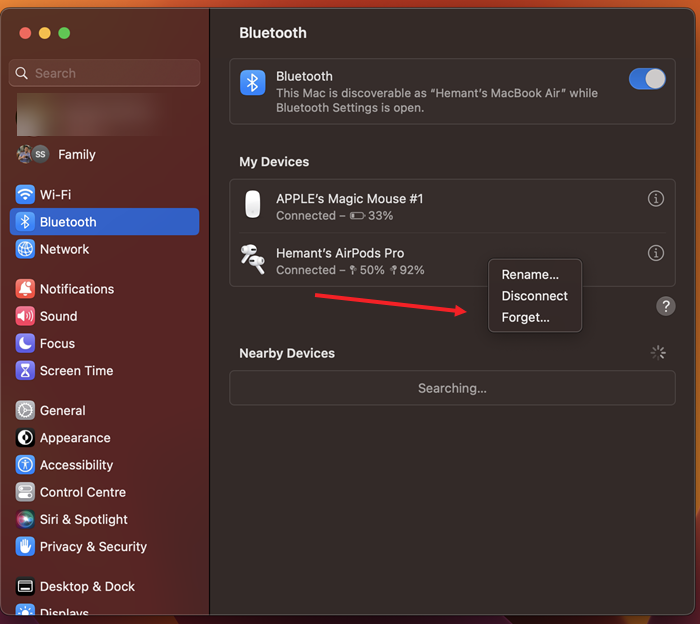Open Screen Time settings
700x624 pixels.
tap(104, 370)
